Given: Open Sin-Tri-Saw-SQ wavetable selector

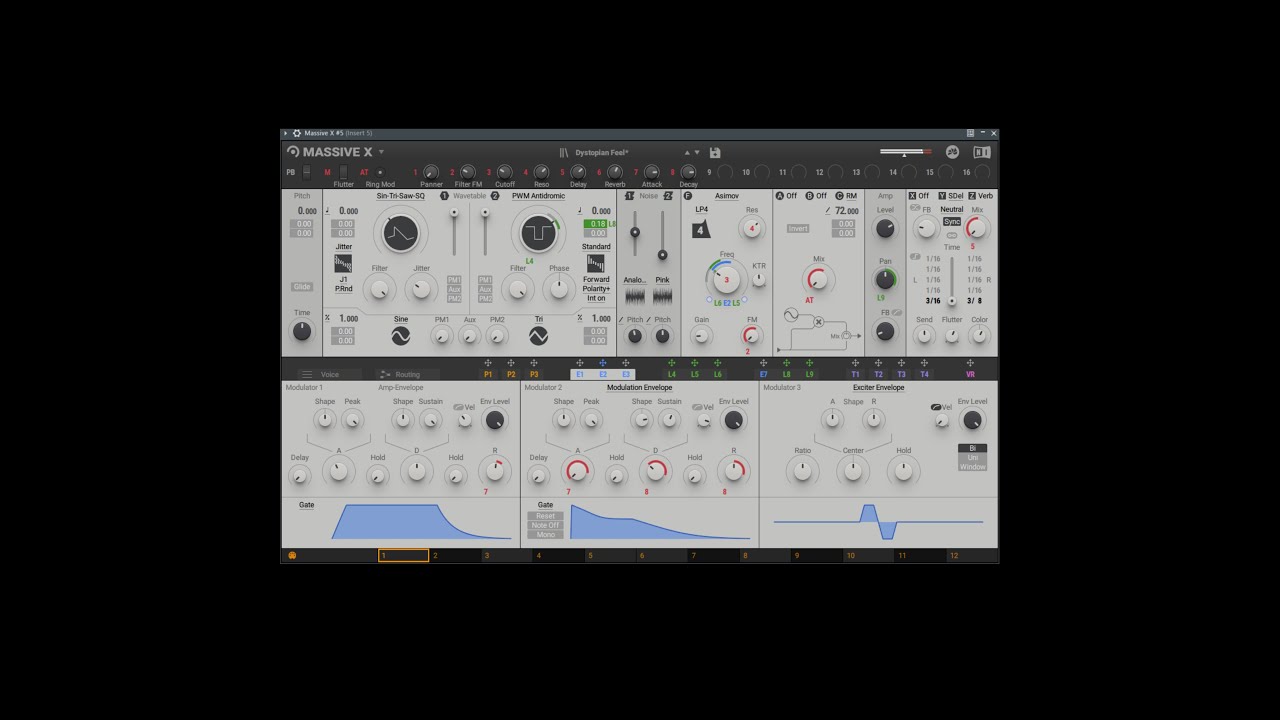Looking at the screenshot, I should [401, 196].
